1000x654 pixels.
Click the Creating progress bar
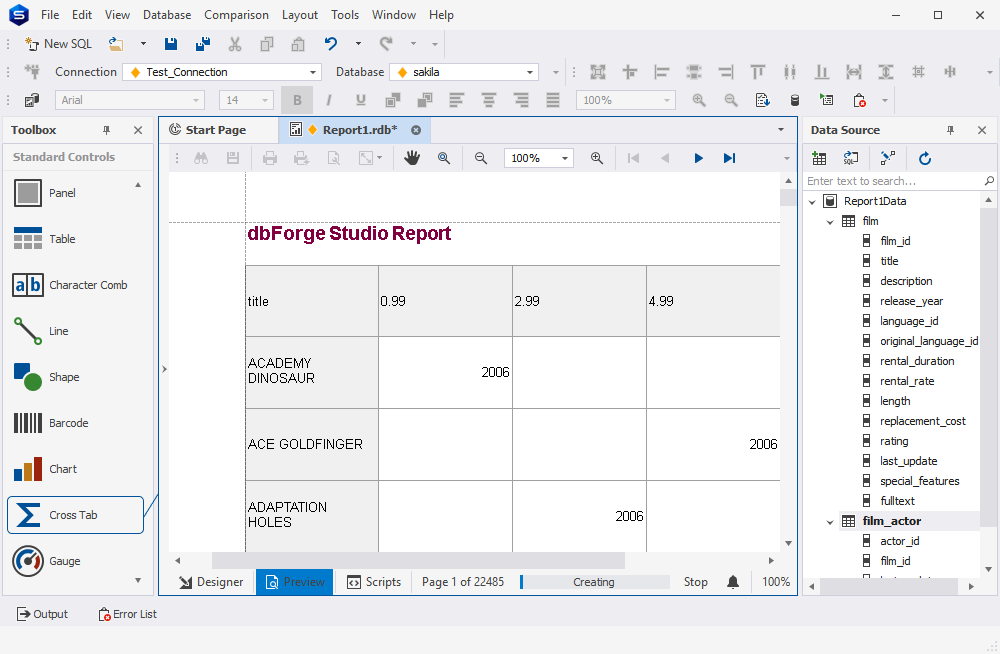[594, 582]
